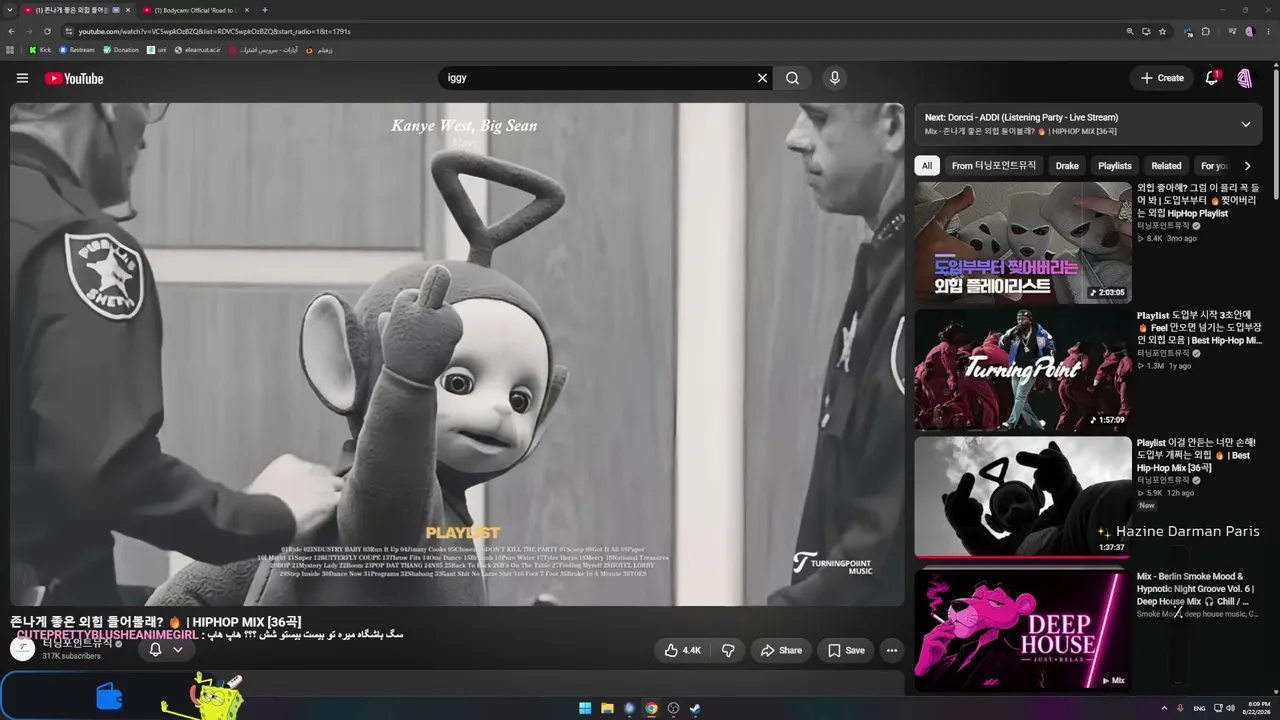Go back to the previous page
Screen dimensions: 1280x720
(11, 31)
